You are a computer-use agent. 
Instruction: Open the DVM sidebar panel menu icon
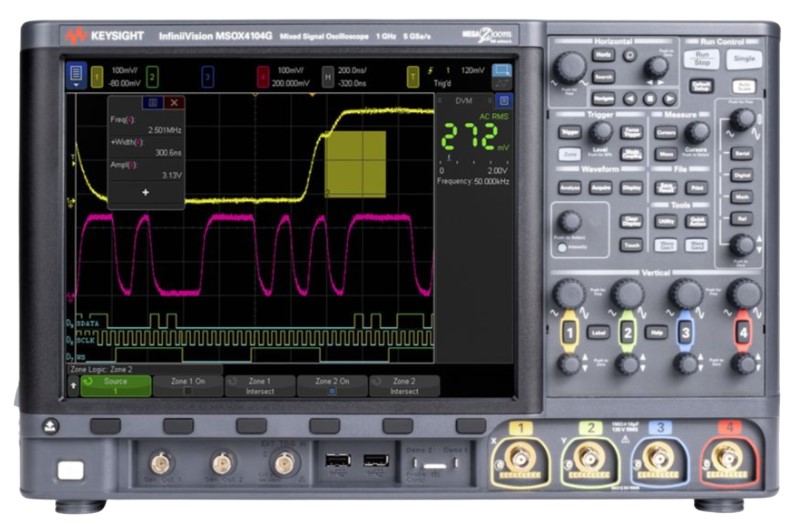(x=504, y=101)
